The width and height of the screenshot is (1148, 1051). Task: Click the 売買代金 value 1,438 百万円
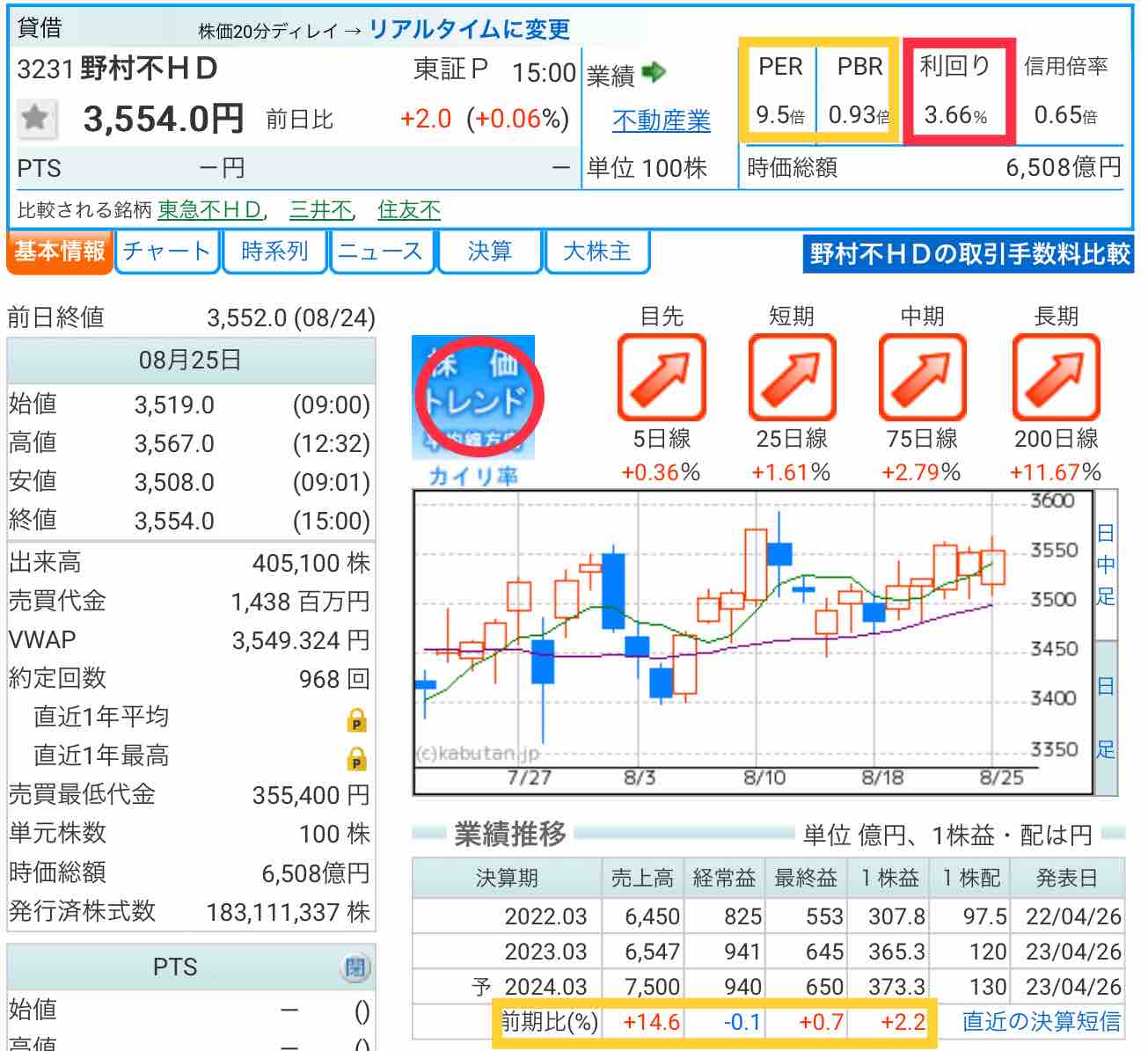pyautogui.click(x=301, y=602)
